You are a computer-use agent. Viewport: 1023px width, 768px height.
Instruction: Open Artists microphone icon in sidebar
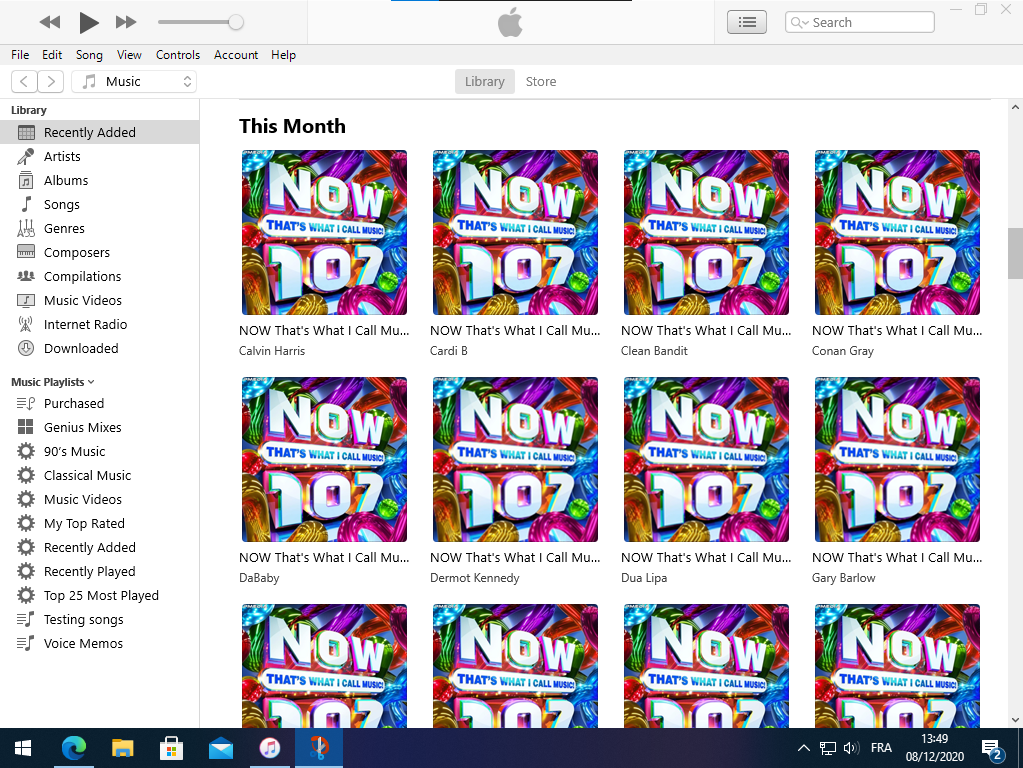(x=26, y=157)
